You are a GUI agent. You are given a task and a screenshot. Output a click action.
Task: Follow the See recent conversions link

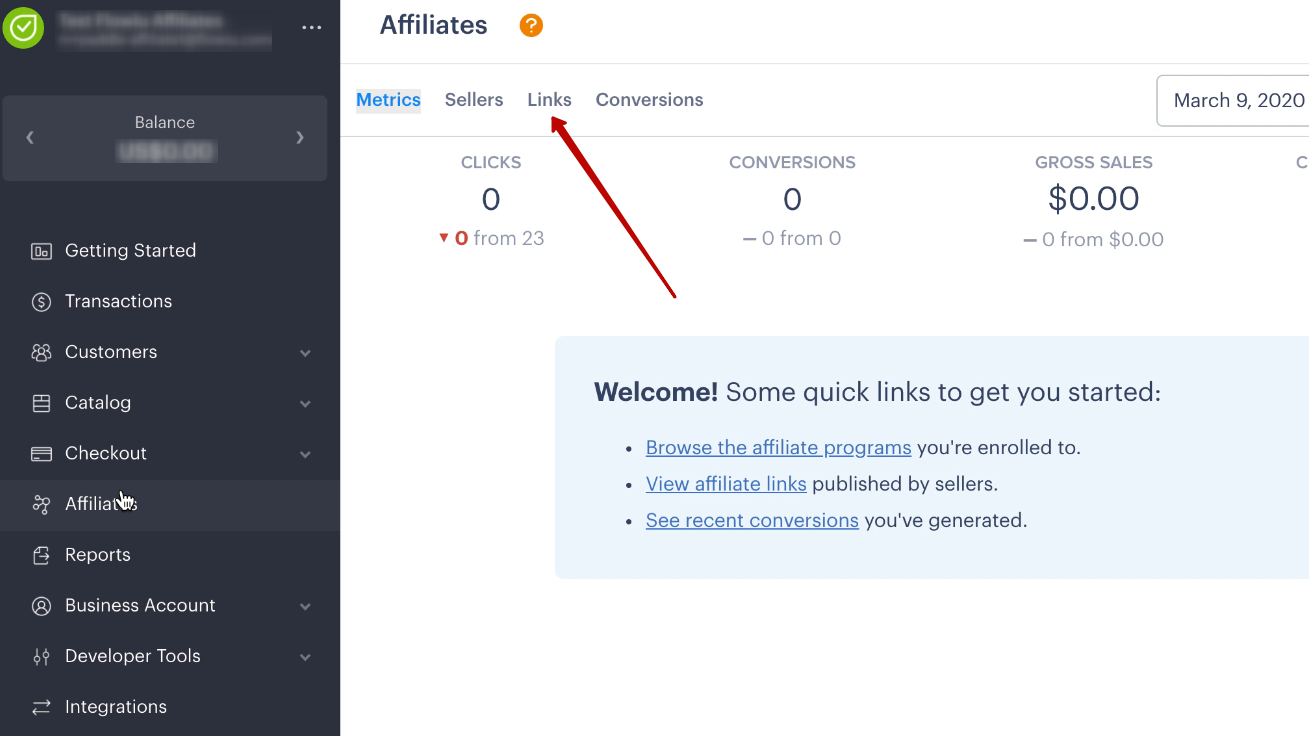pos(752,521)
